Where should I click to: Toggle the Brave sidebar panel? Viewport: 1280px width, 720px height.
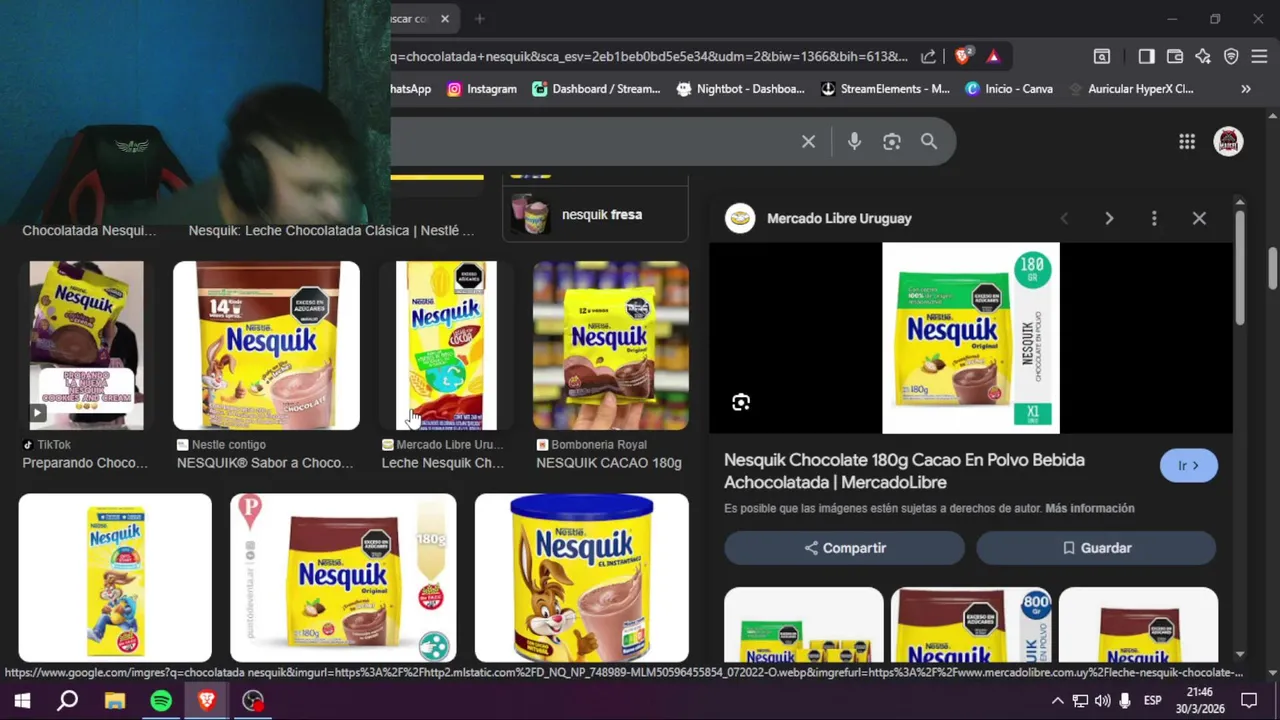click(1146, 56)
